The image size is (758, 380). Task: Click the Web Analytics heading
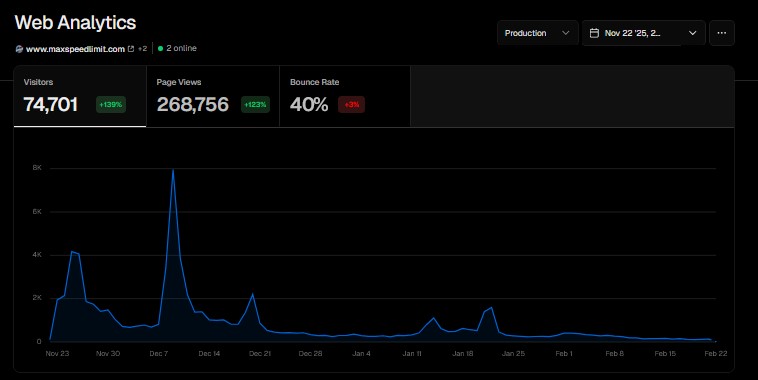[x=75, y=23]
